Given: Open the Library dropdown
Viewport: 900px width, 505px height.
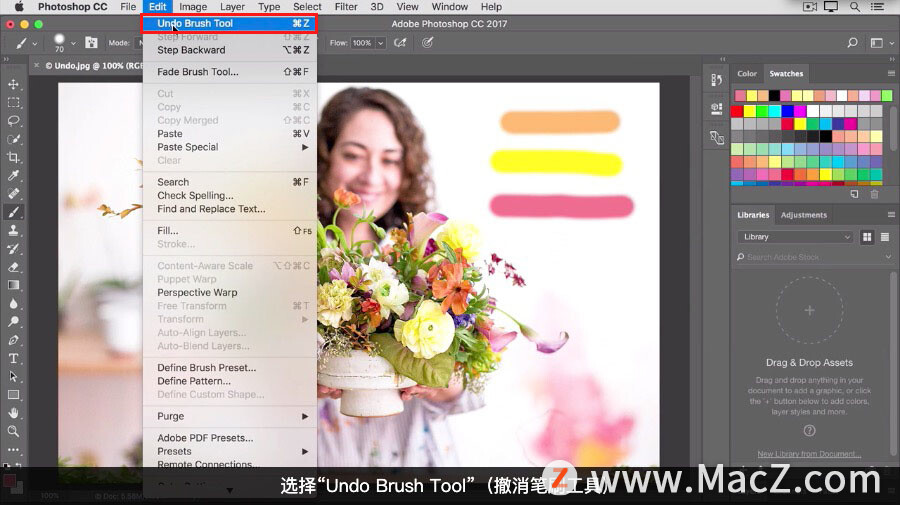Looking at the screenshot, I should pyautogui.click(x=796, y=237).
